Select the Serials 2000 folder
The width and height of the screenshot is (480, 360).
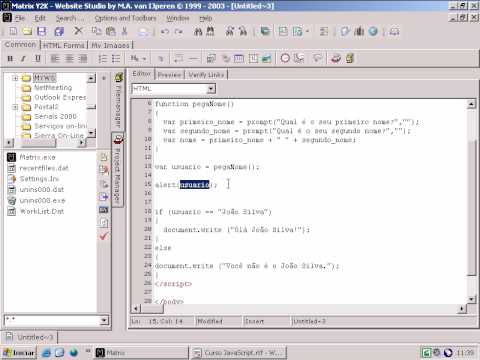(x=55, y=116)
